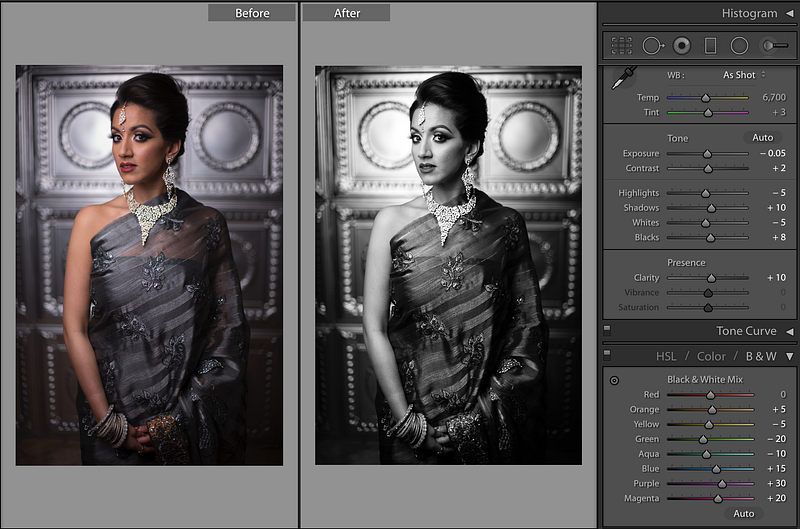
Task: Click the Black & White Mix Auto button
Action: point(743,514)
